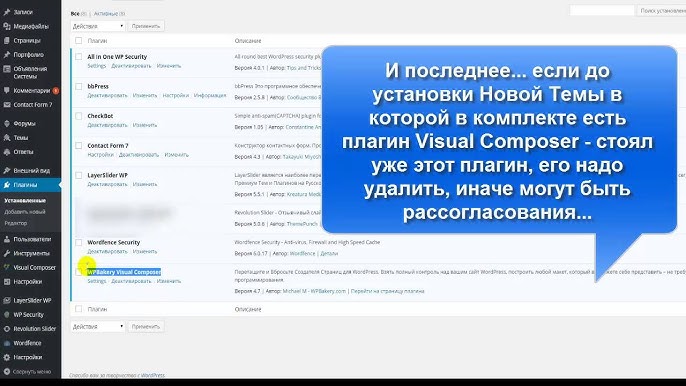Select the LayerSlider WP checkbox
Viewport: 686px width, 386px height.
click(x=78, y=175)
